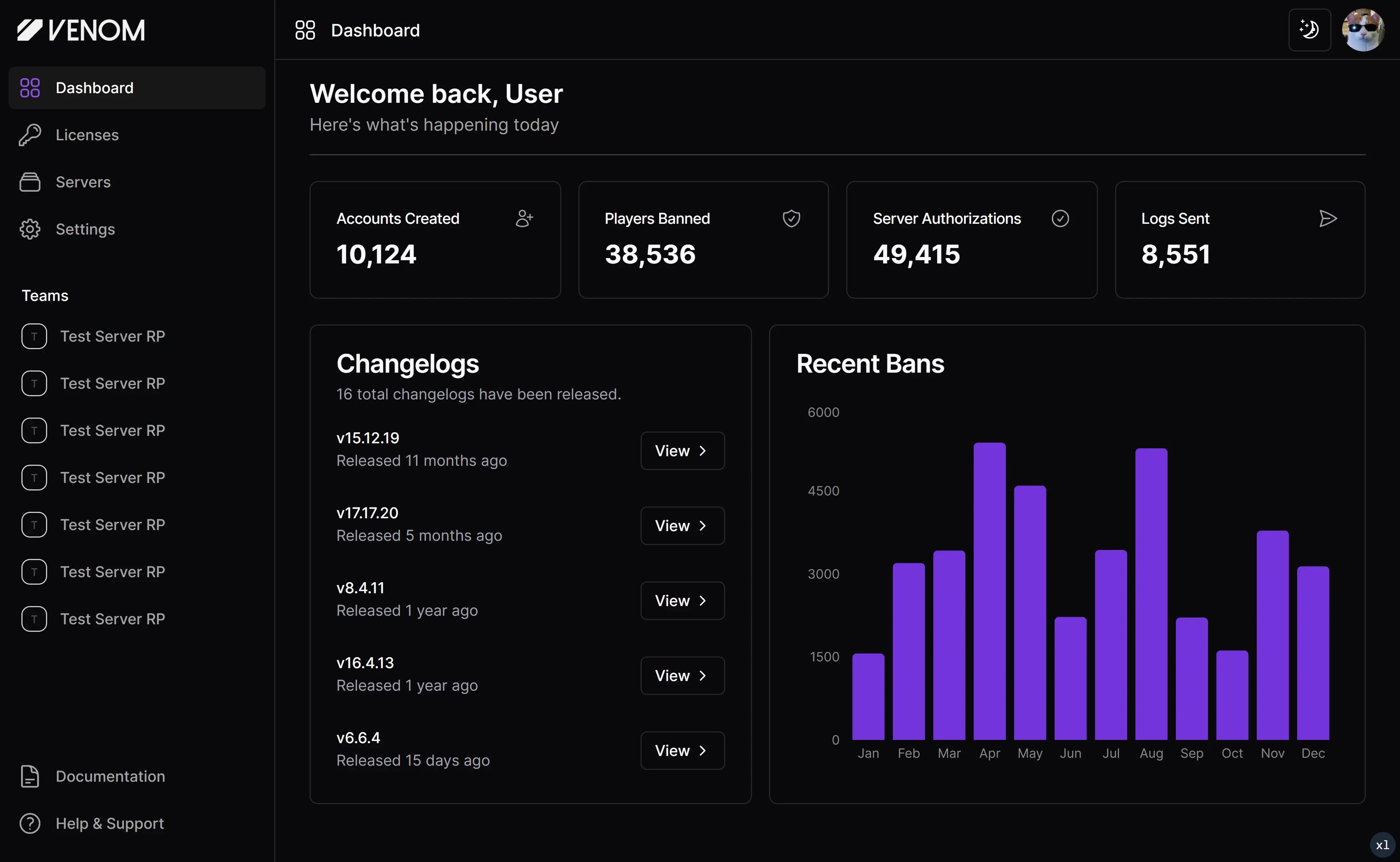Click the Teams section heading

coord(45,296)
